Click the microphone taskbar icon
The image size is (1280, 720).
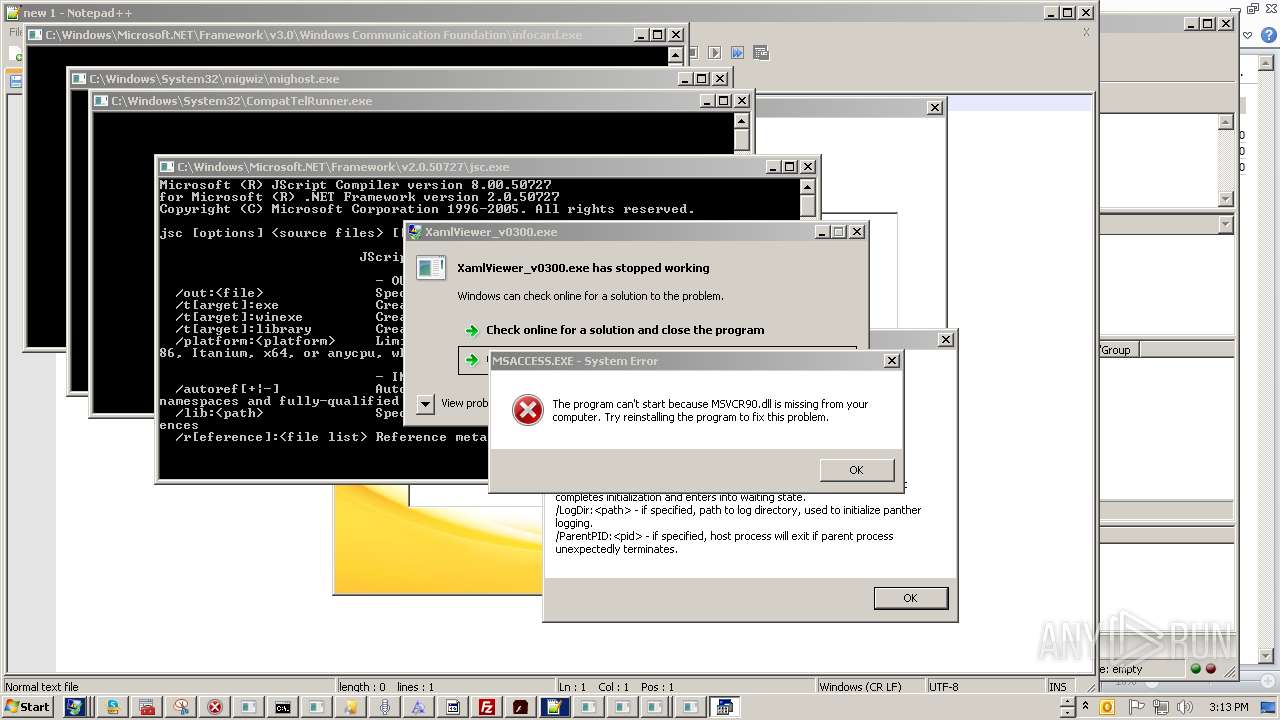coord(385,707)
